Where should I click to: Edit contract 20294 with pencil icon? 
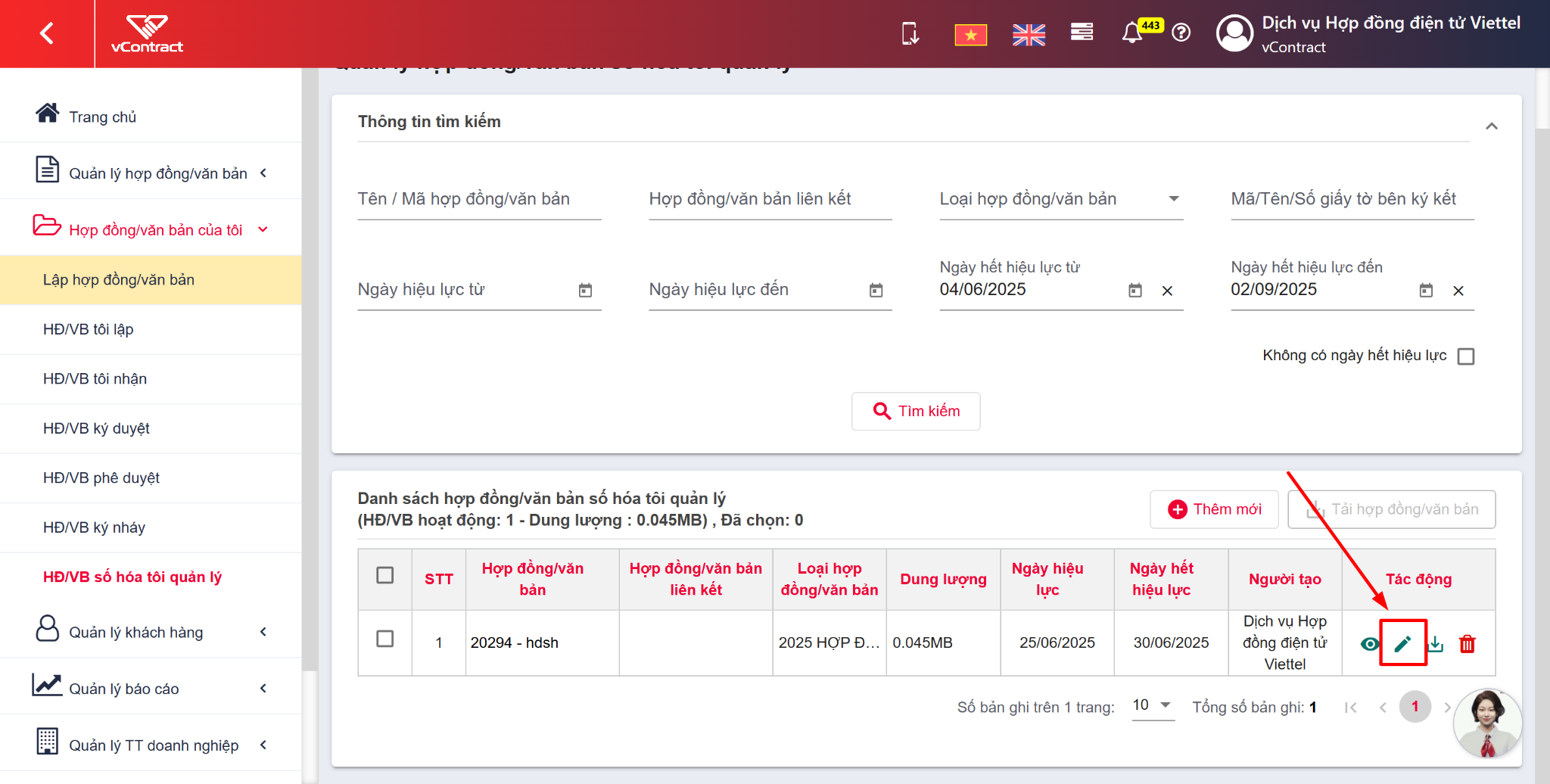pos(1402,644)
